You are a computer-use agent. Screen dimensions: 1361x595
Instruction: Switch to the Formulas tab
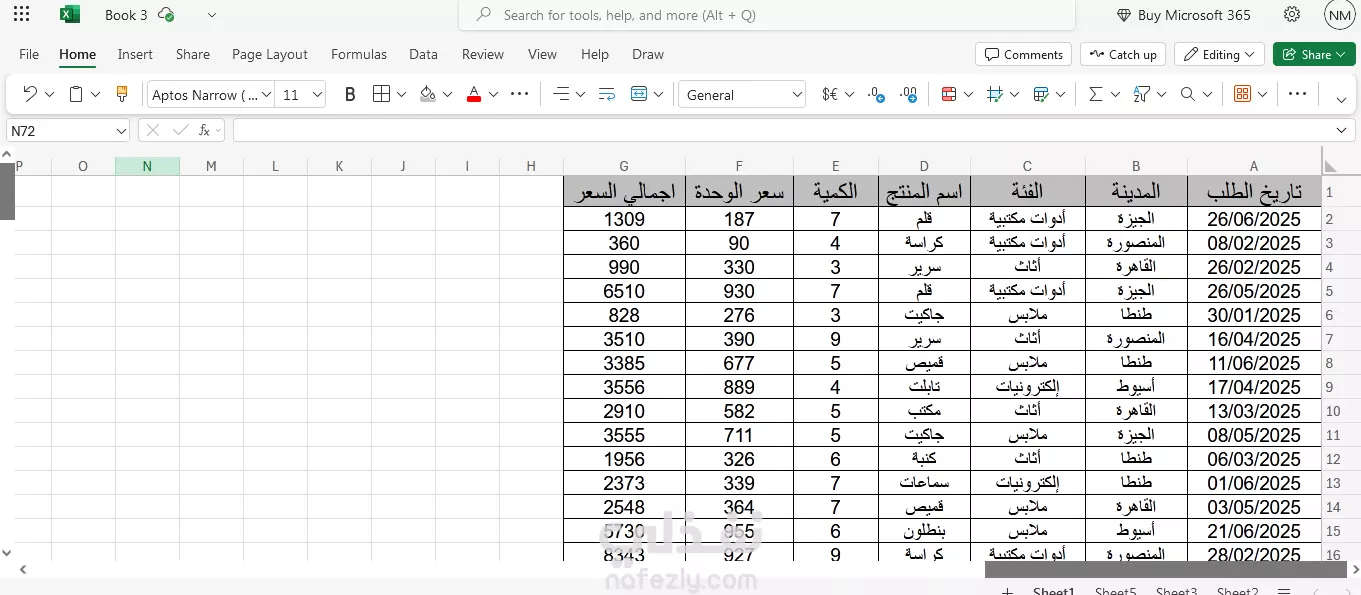tap(359, 54)
